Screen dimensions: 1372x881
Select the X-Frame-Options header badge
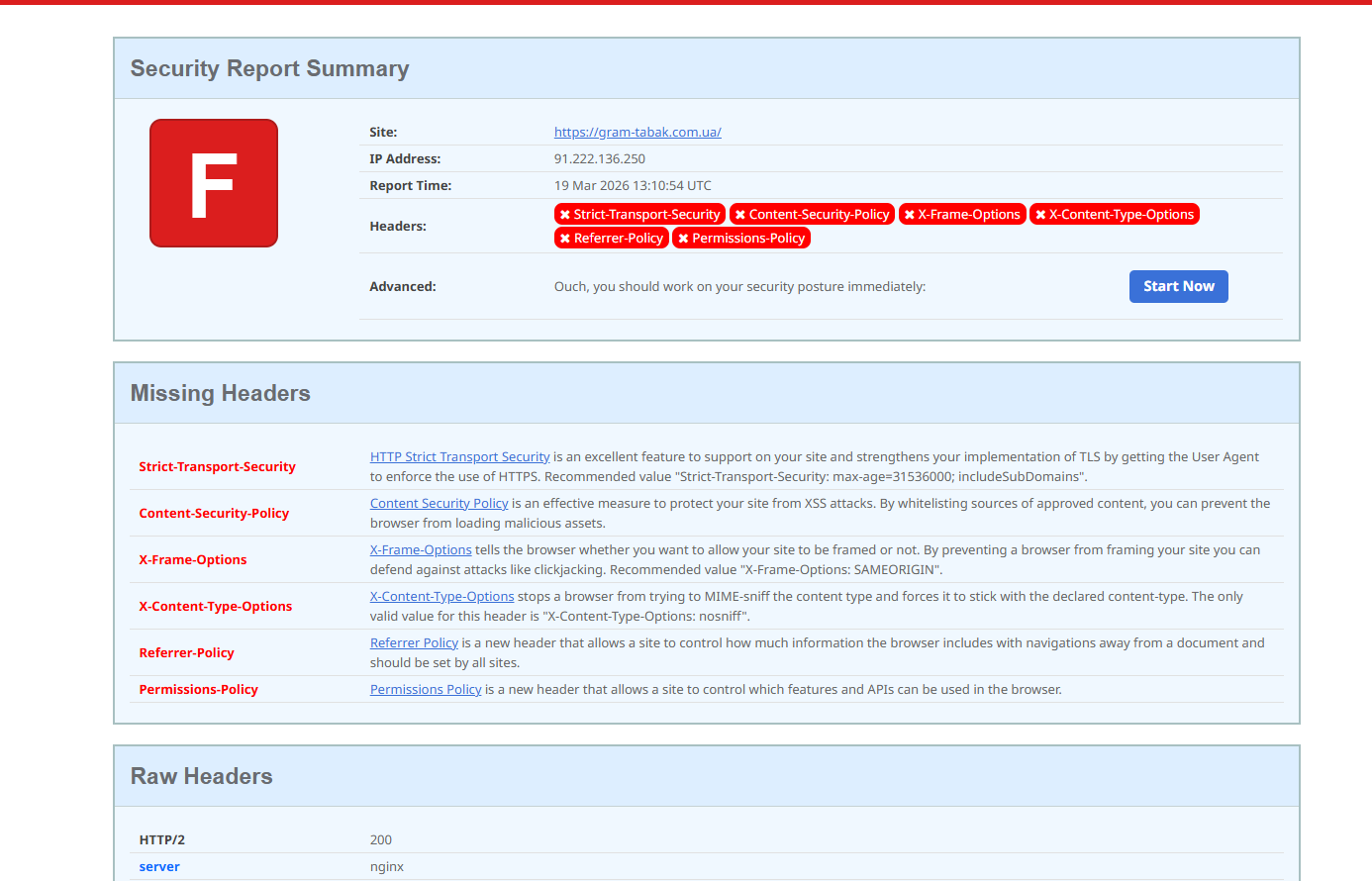962,214
